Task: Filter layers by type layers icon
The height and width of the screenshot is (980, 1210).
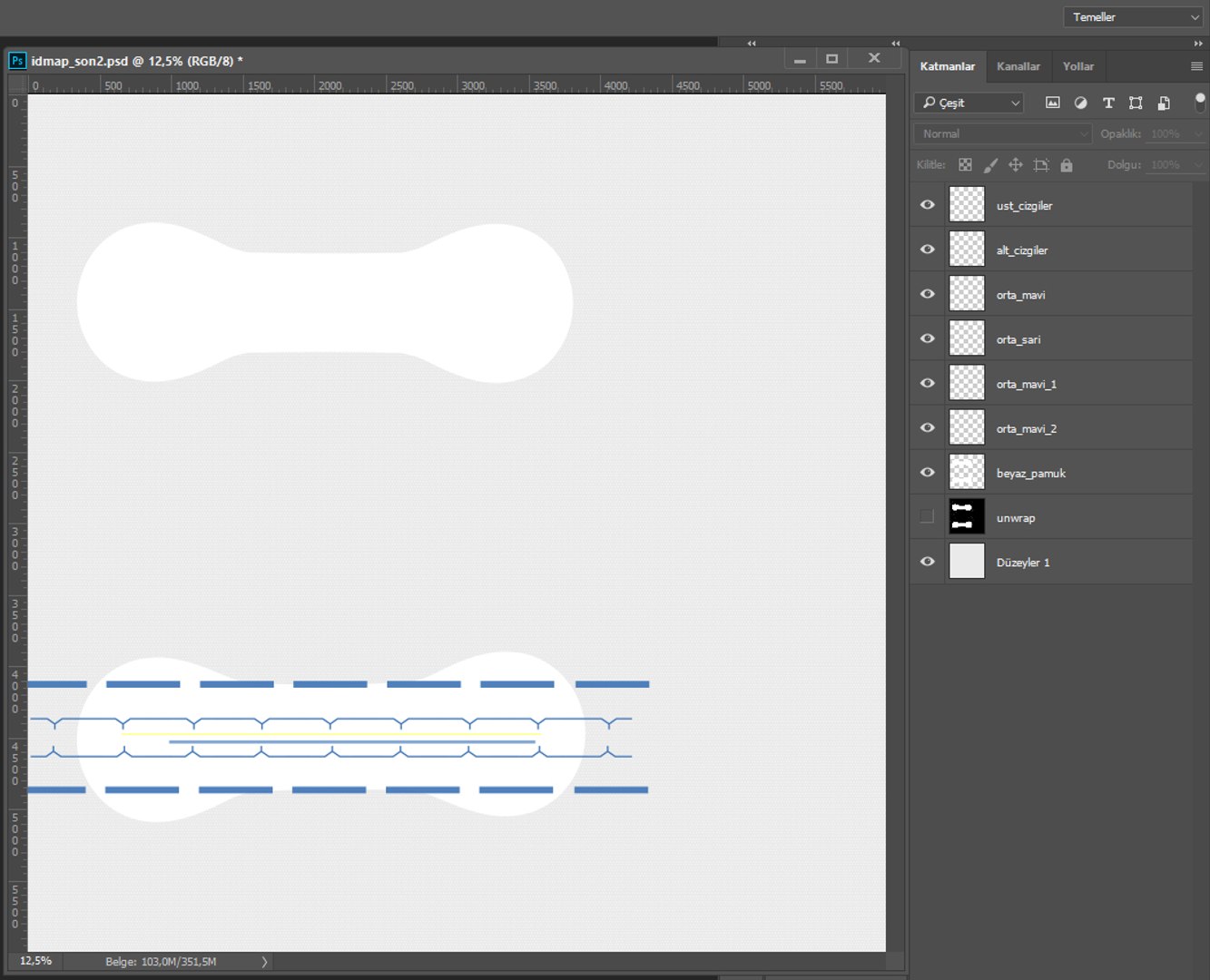Action: pyautogui.click(x=1108, y=103)
